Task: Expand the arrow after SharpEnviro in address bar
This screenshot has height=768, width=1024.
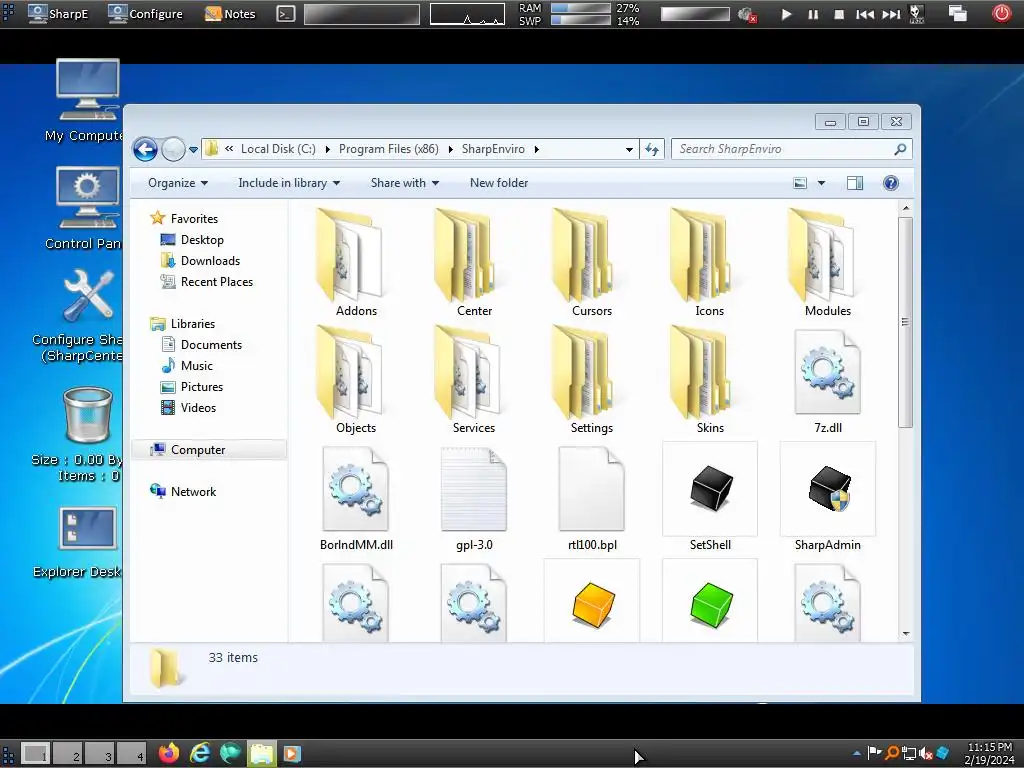Action: click(x=536, y=149)
